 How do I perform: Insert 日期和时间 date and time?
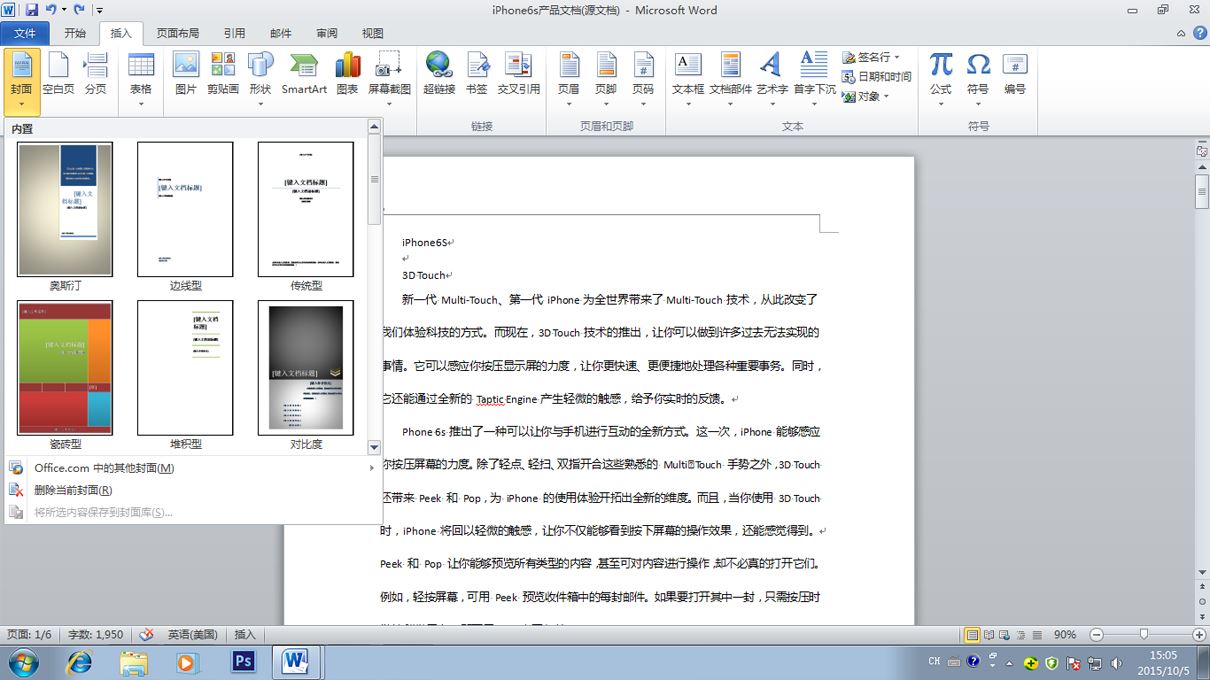coord(877,76)
